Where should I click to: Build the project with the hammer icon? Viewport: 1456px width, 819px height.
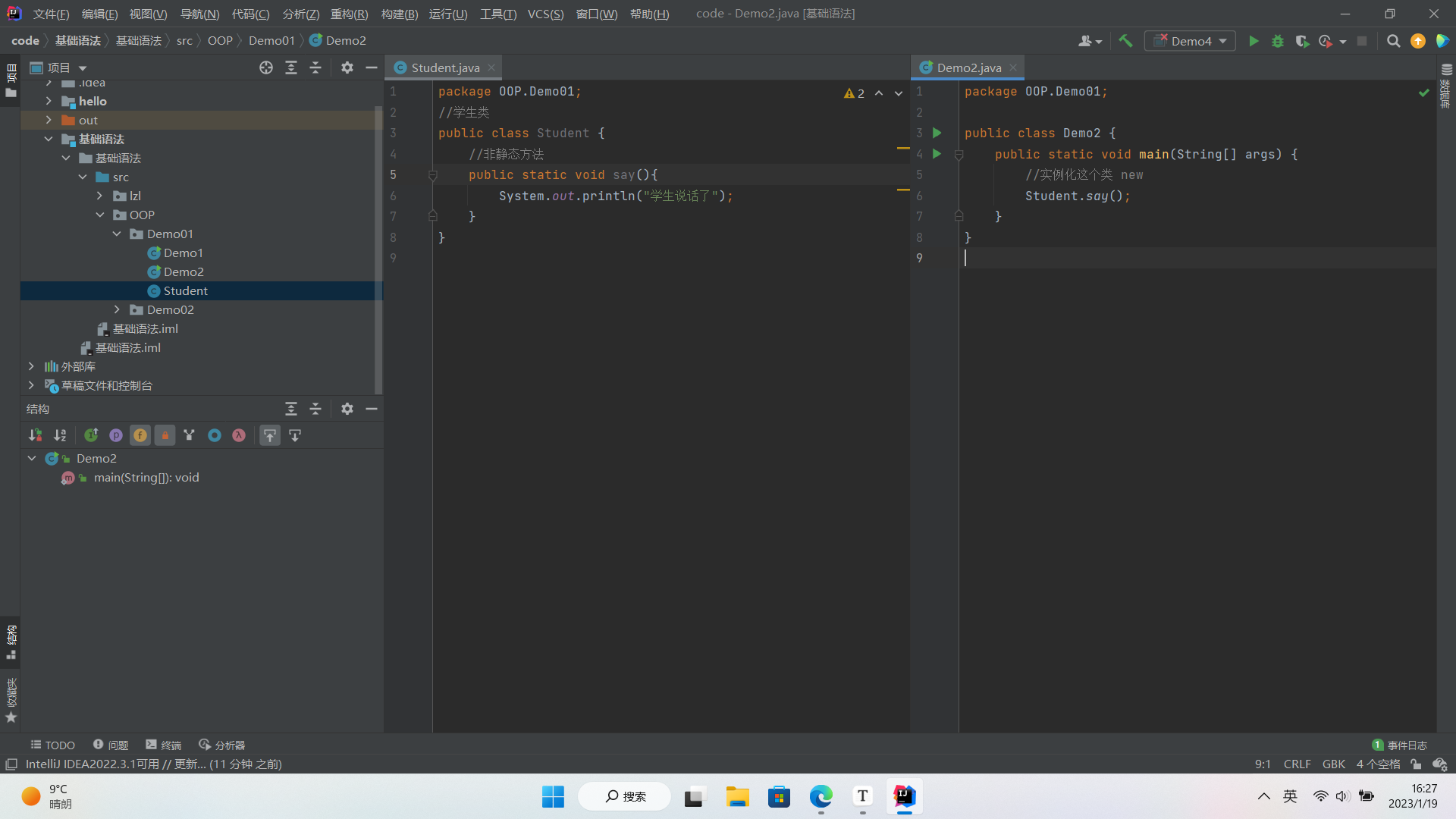coord(1125,41)
